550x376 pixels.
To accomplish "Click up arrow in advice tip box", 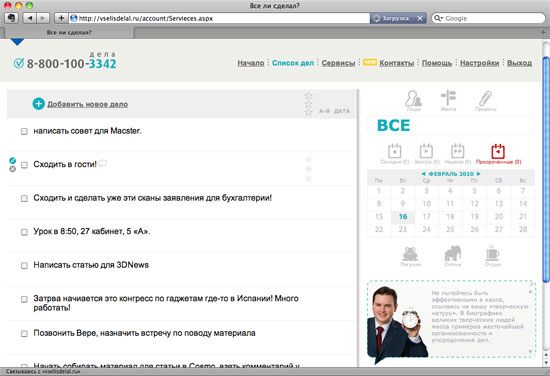I will click(530, 291).
